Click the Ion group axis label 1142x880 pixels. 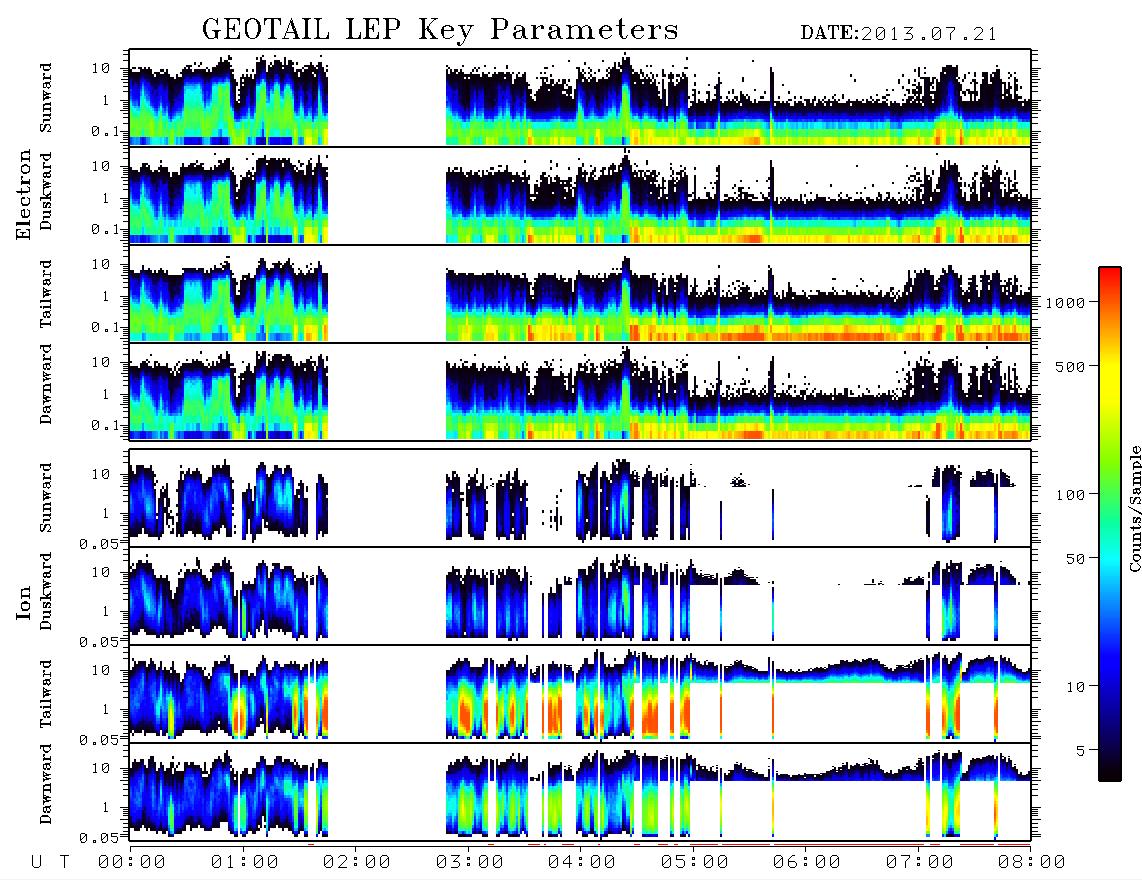pyautogui.click(x=24, y=602)
